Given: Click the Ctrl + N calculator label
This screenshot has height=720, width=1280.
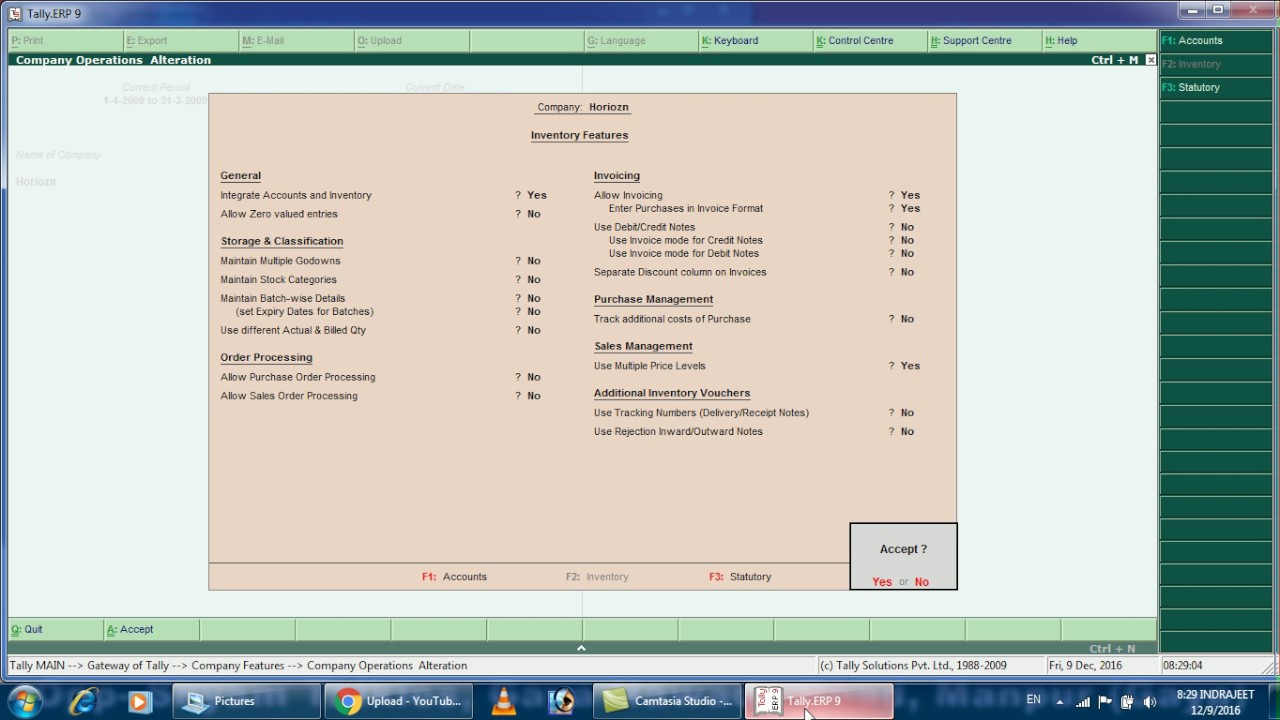Looking at the screenshot, I should pyautogui.click(x=1112, y=648).
